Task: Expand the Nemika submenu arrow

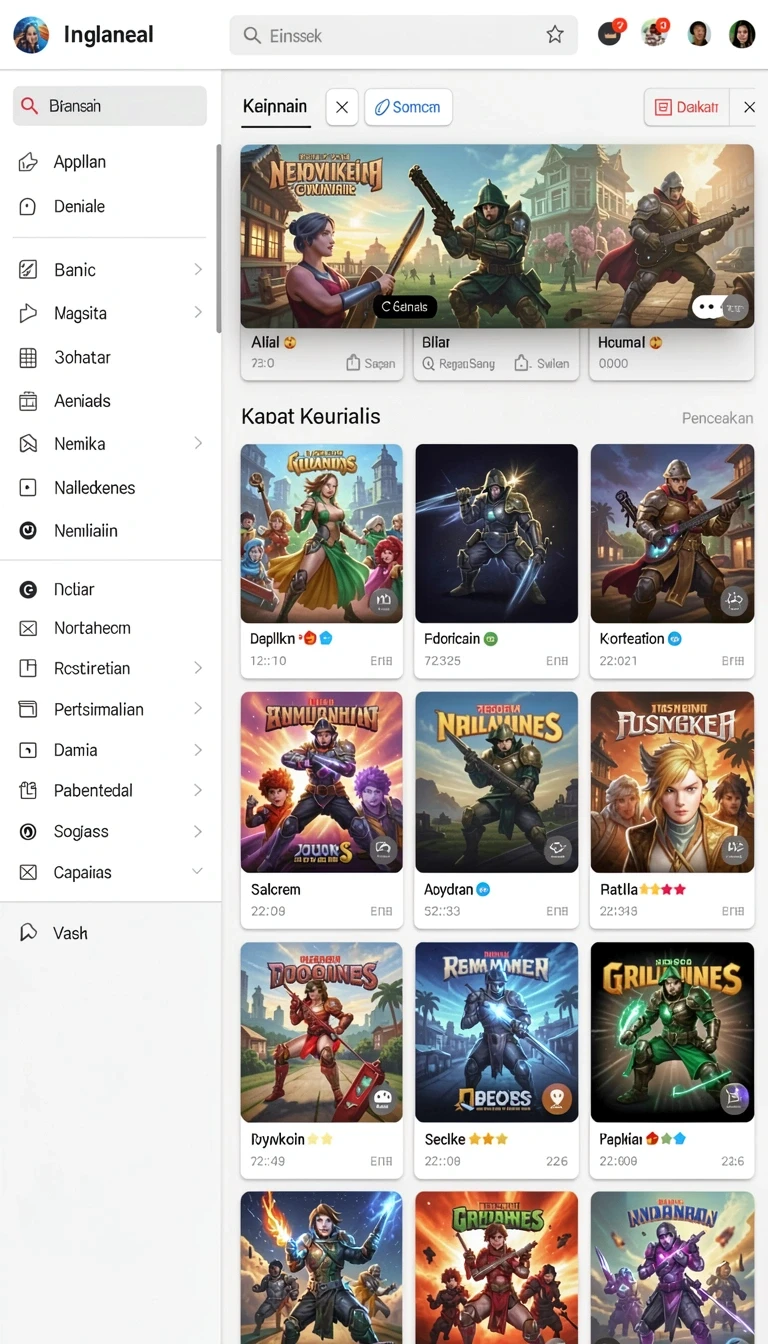Action: pyautogui.click(x=198, y=443)
